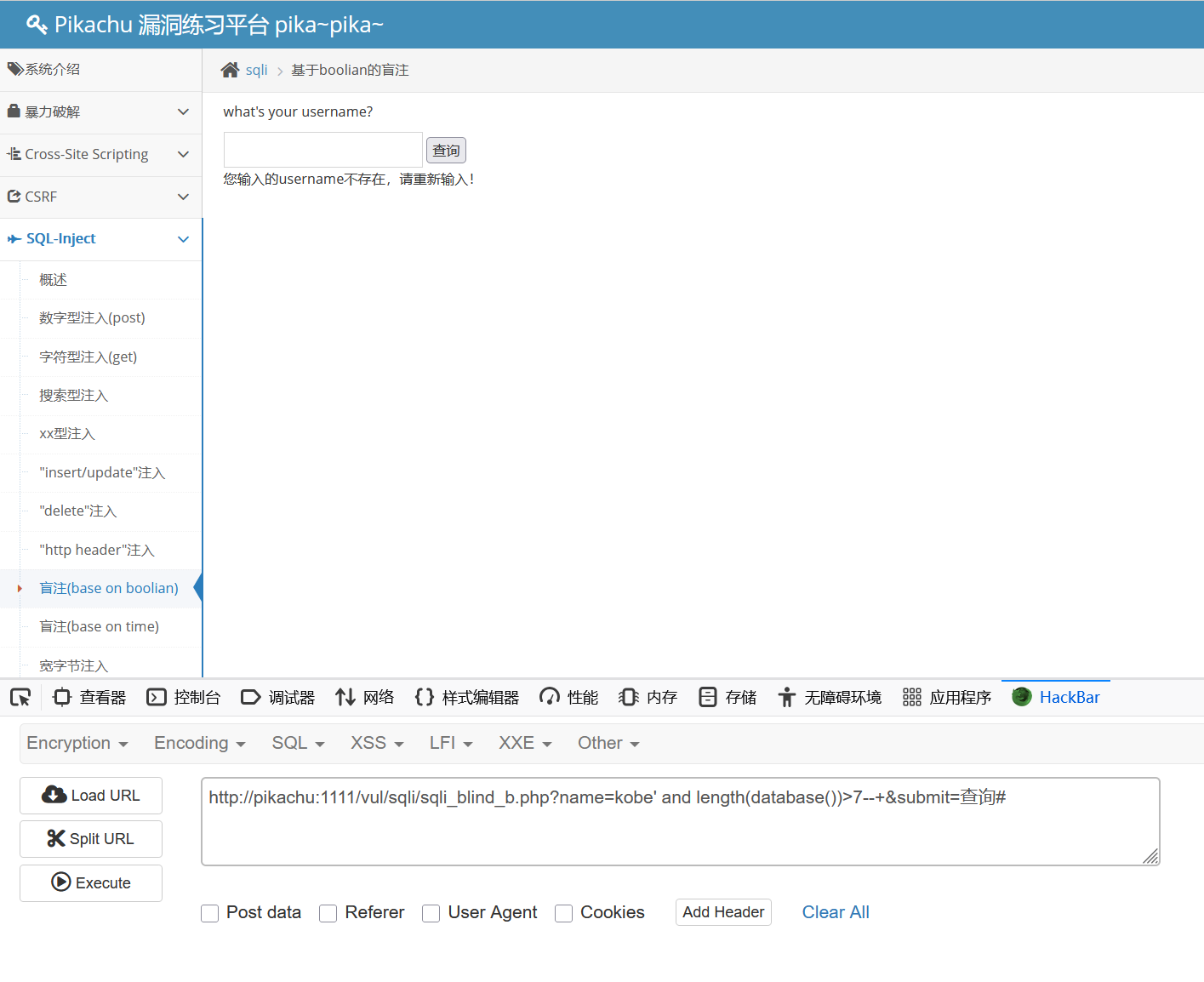The width and height of the screenshot is (1204, 982).
Task: Open the XSS dropdown menu
Action: point(378,743)
